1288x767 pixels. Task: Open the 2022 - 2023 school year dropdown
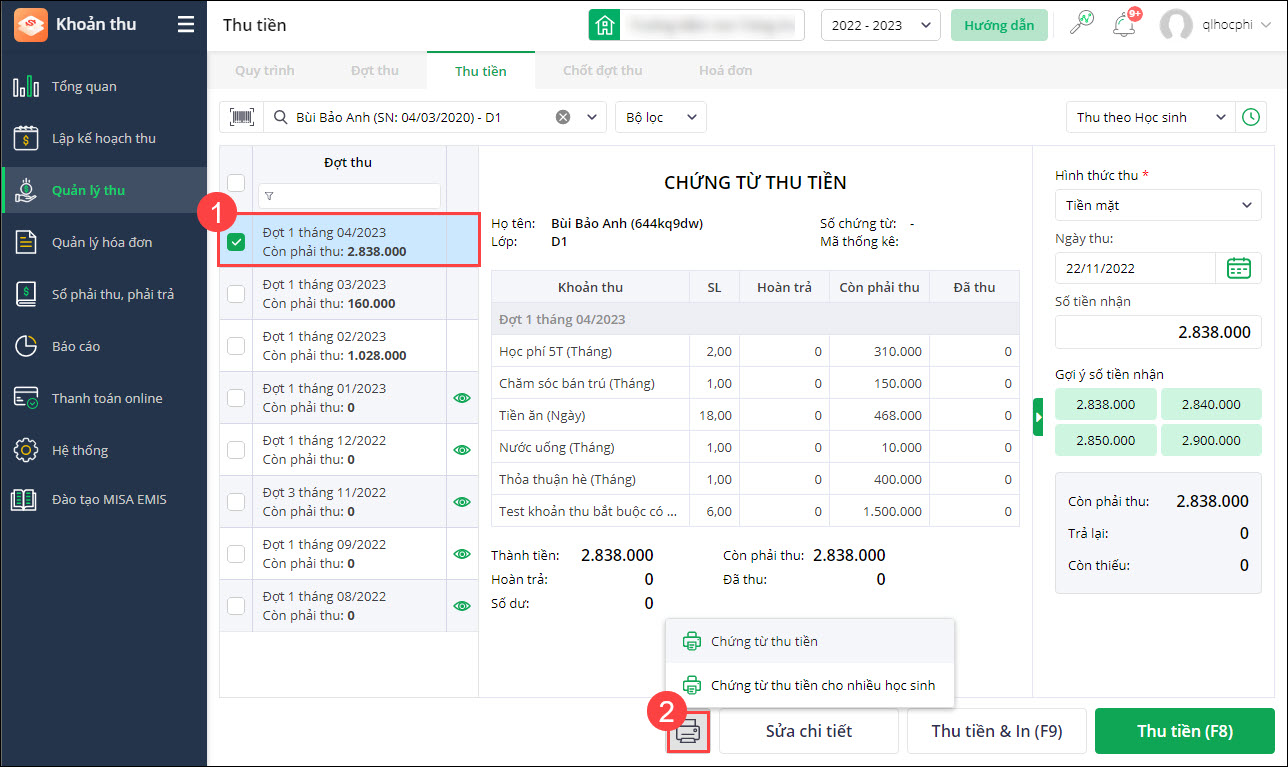coord(880,26)
